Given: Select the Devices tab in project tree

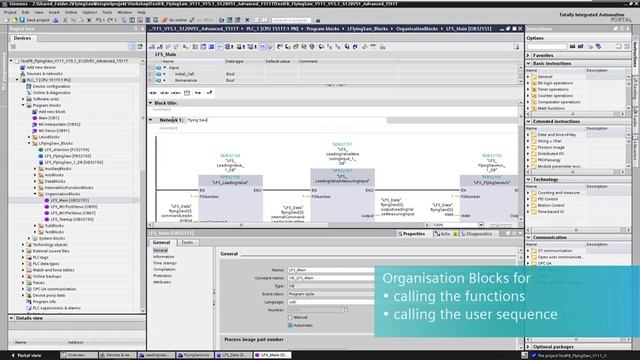Looking at the screenshot, I should point(22,38).
